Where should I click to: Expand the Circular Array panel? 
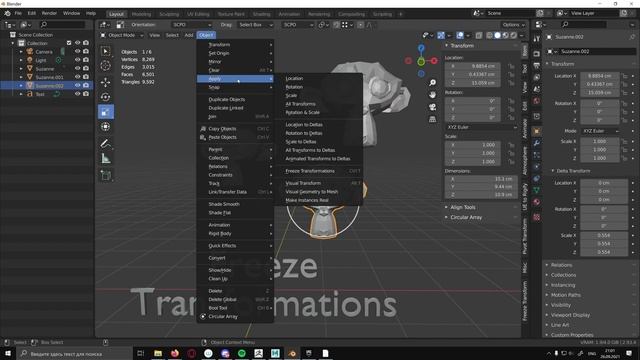tap(466, 218)
